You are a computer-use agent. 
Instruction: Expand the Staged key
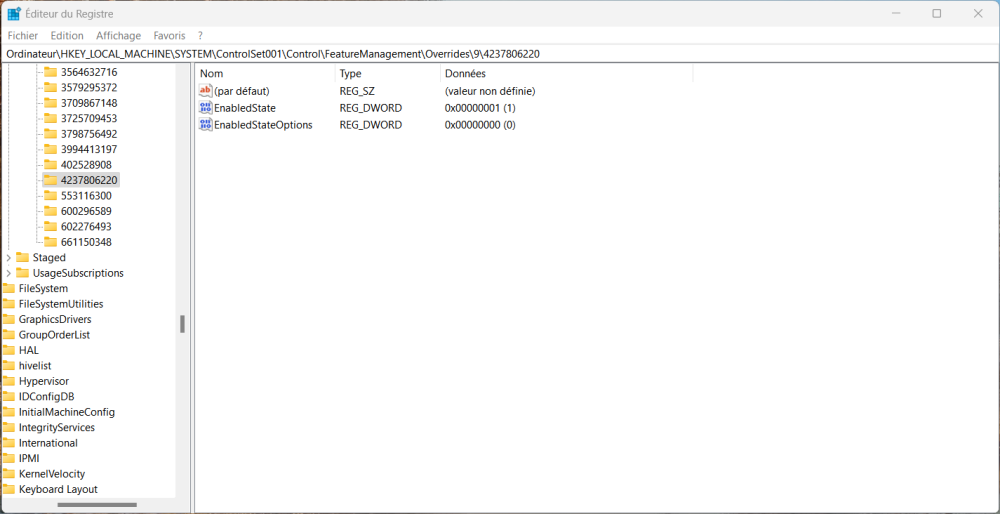pyautogui.click(x=8, y=258)
